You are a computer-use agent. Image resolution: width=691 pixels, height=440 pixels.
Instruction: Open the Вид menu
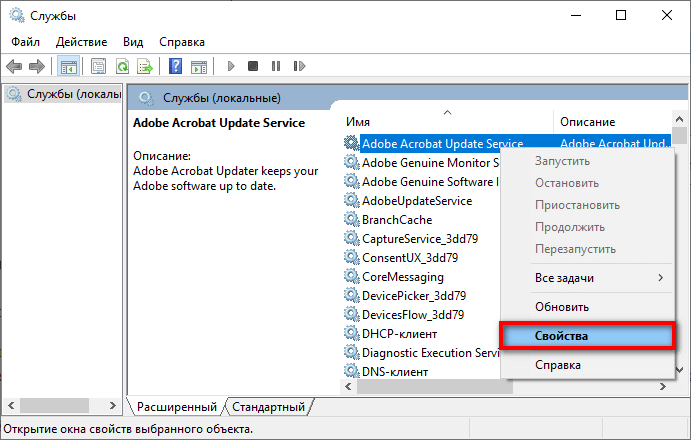133,42
